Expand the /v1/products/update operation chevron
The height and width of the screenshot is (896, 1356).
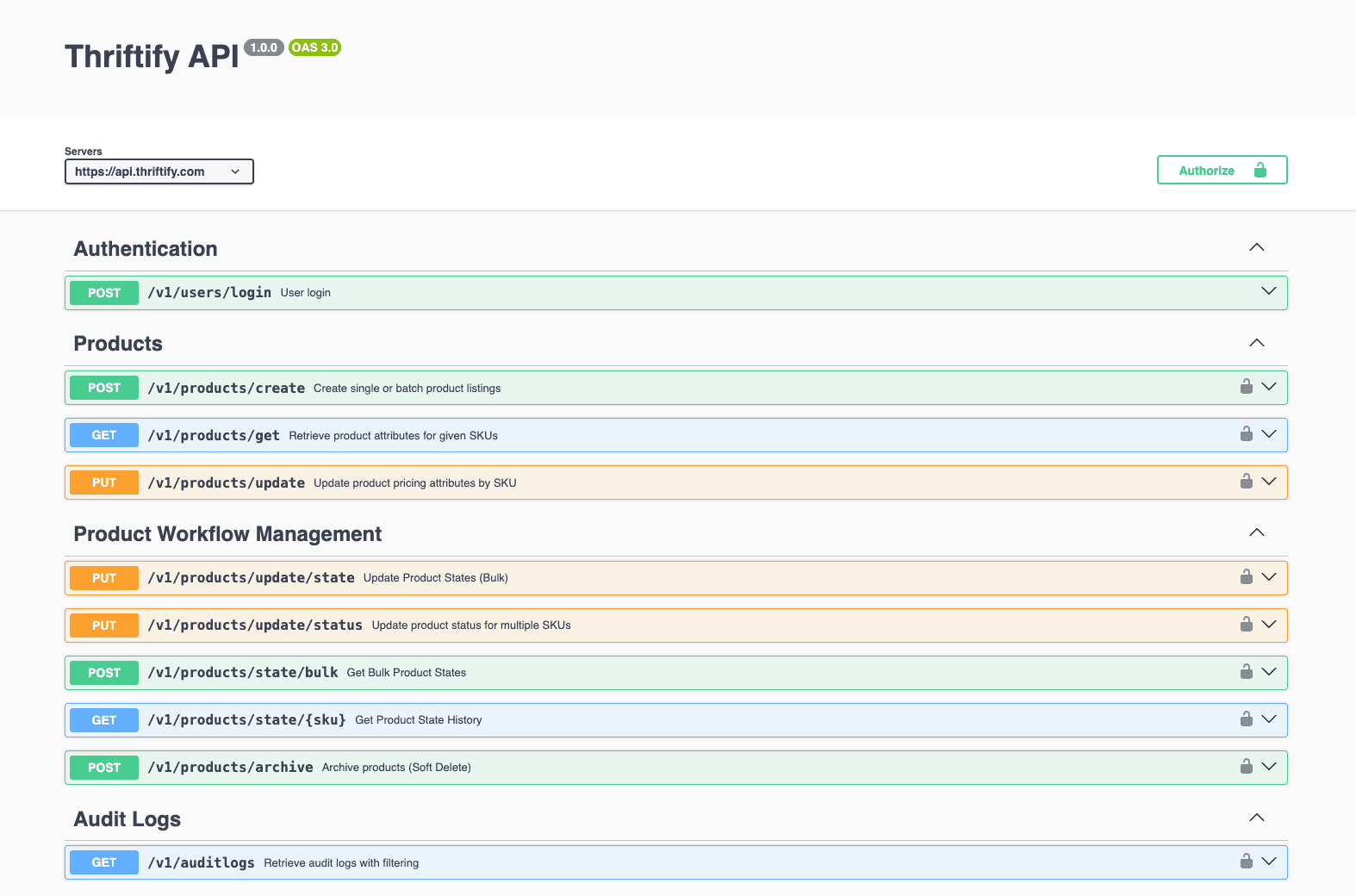[x=1269, y=482]
